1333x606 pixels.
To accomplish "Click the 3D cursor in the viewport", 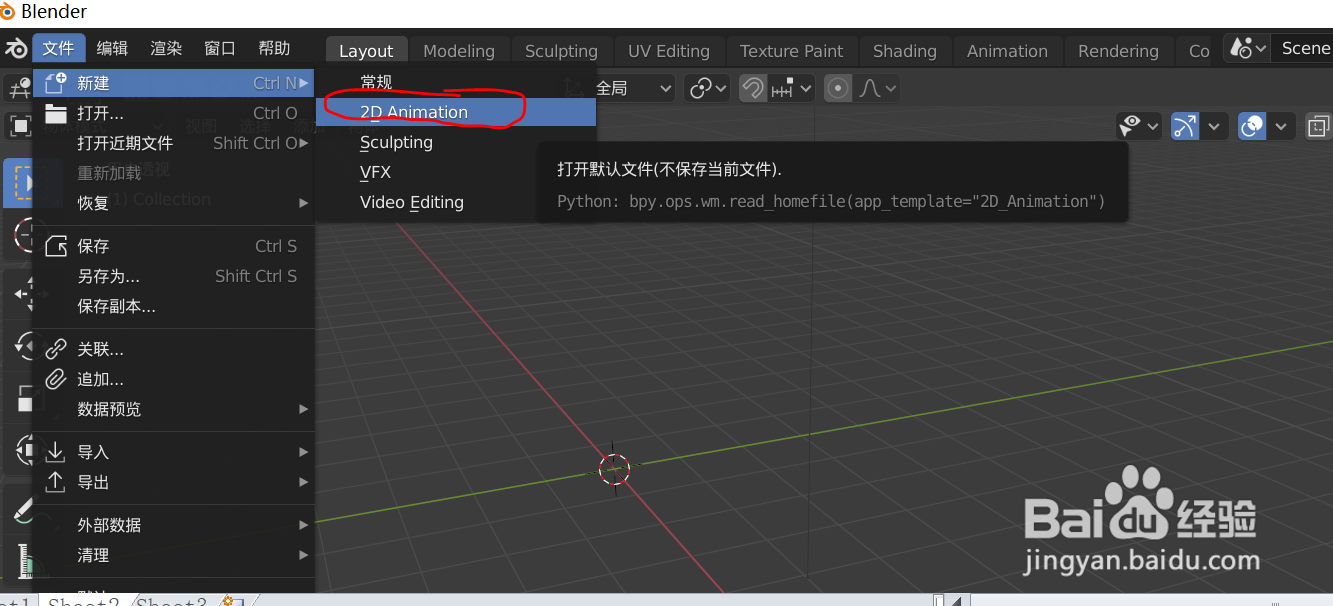I will (x=614, y=468).
